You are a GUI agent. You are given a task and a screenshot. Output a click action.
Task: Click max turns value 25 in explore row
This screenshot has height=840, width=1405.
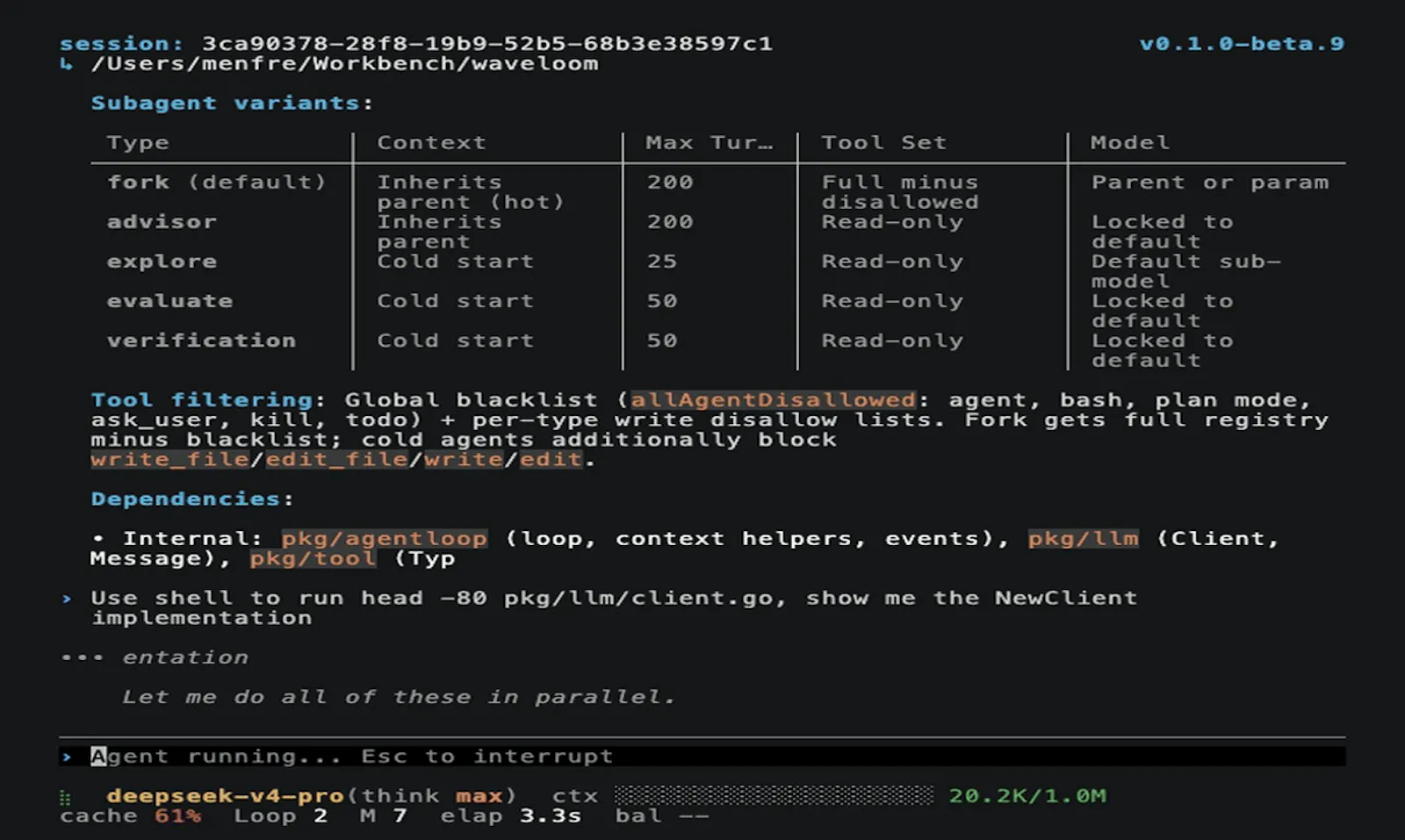tap(662, 261)
